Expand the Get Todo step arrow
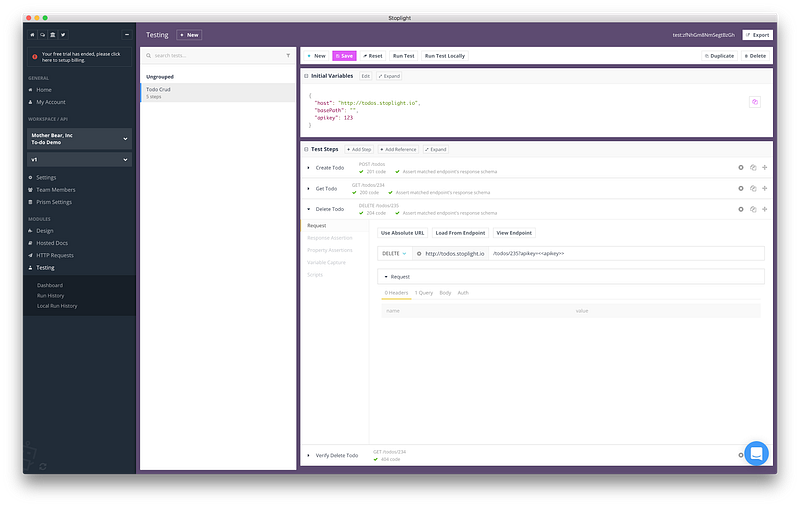800x507 pixels. [308, 189]
